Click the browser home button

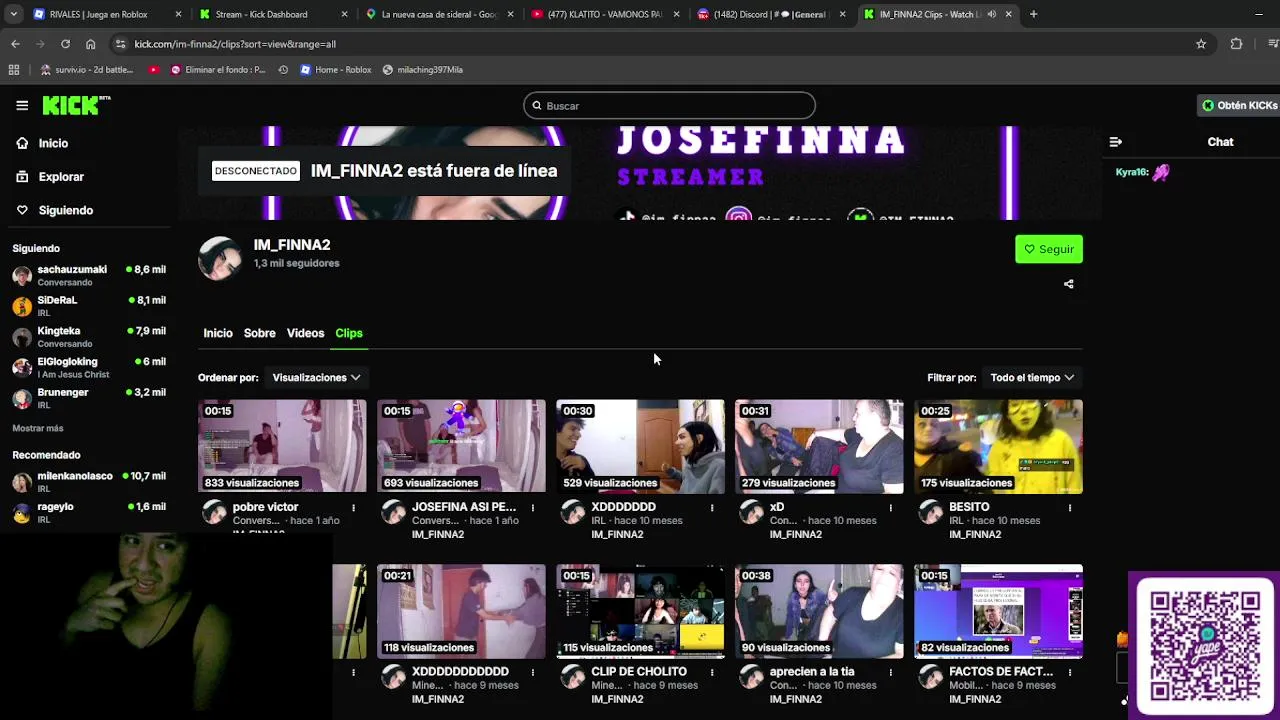click(x=90, y=44)
